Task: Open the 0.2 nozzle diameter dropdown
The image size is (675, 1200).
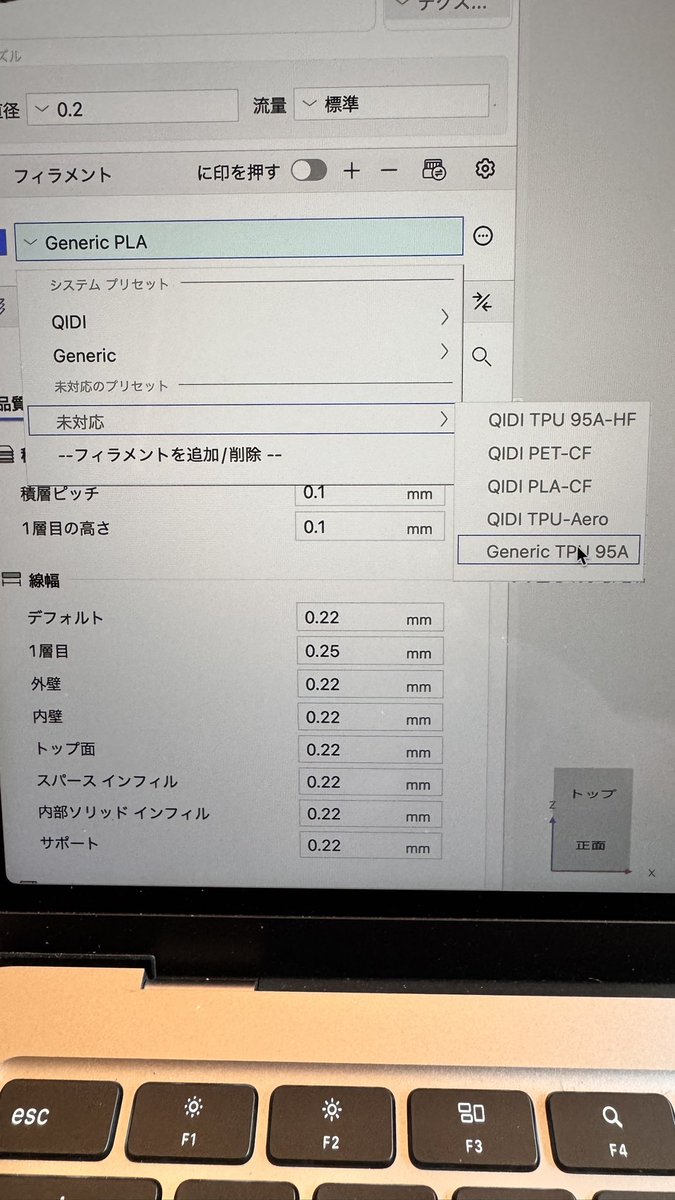Action: 131,108
